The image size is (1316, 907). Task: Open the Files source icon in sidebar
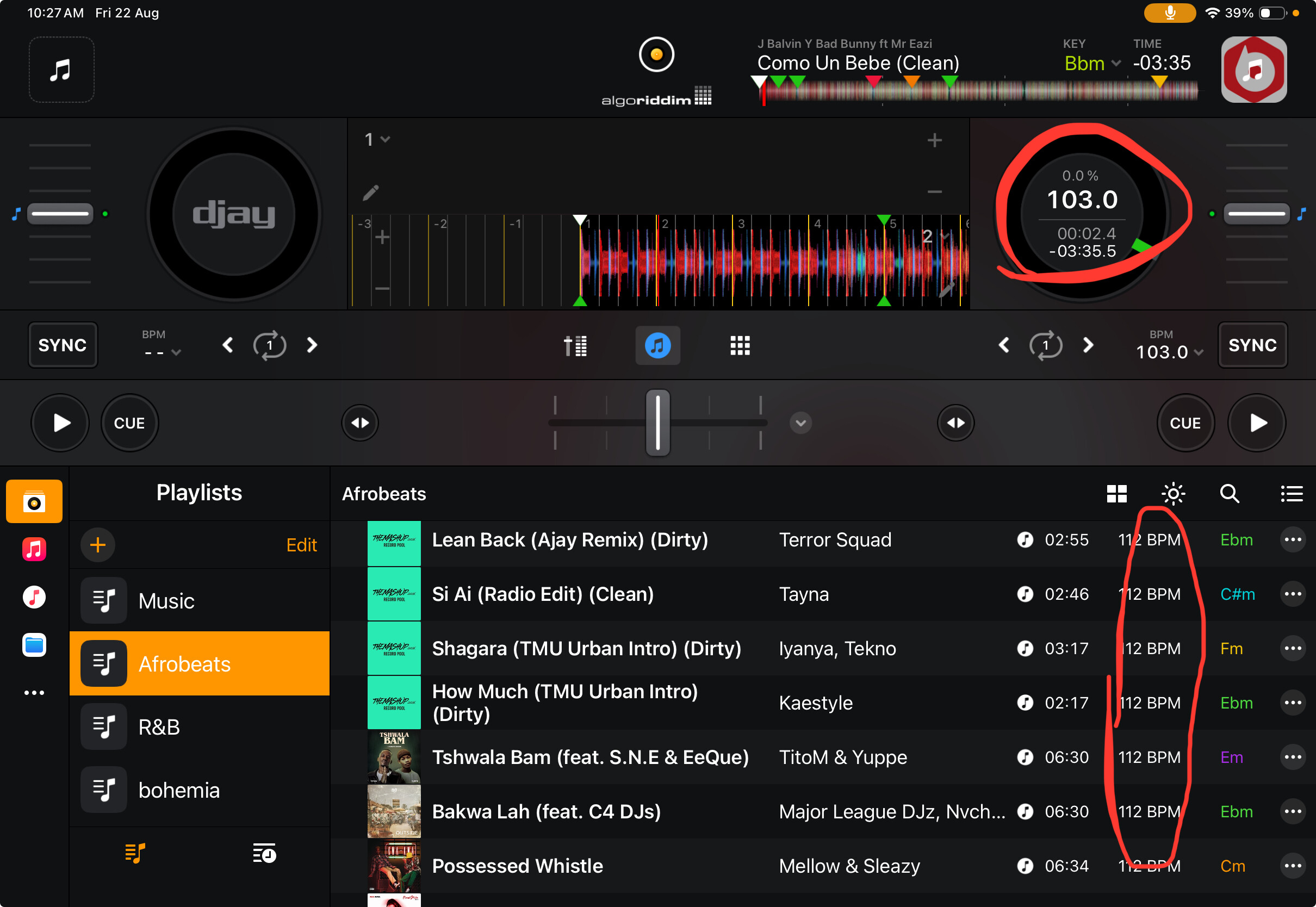34,645
